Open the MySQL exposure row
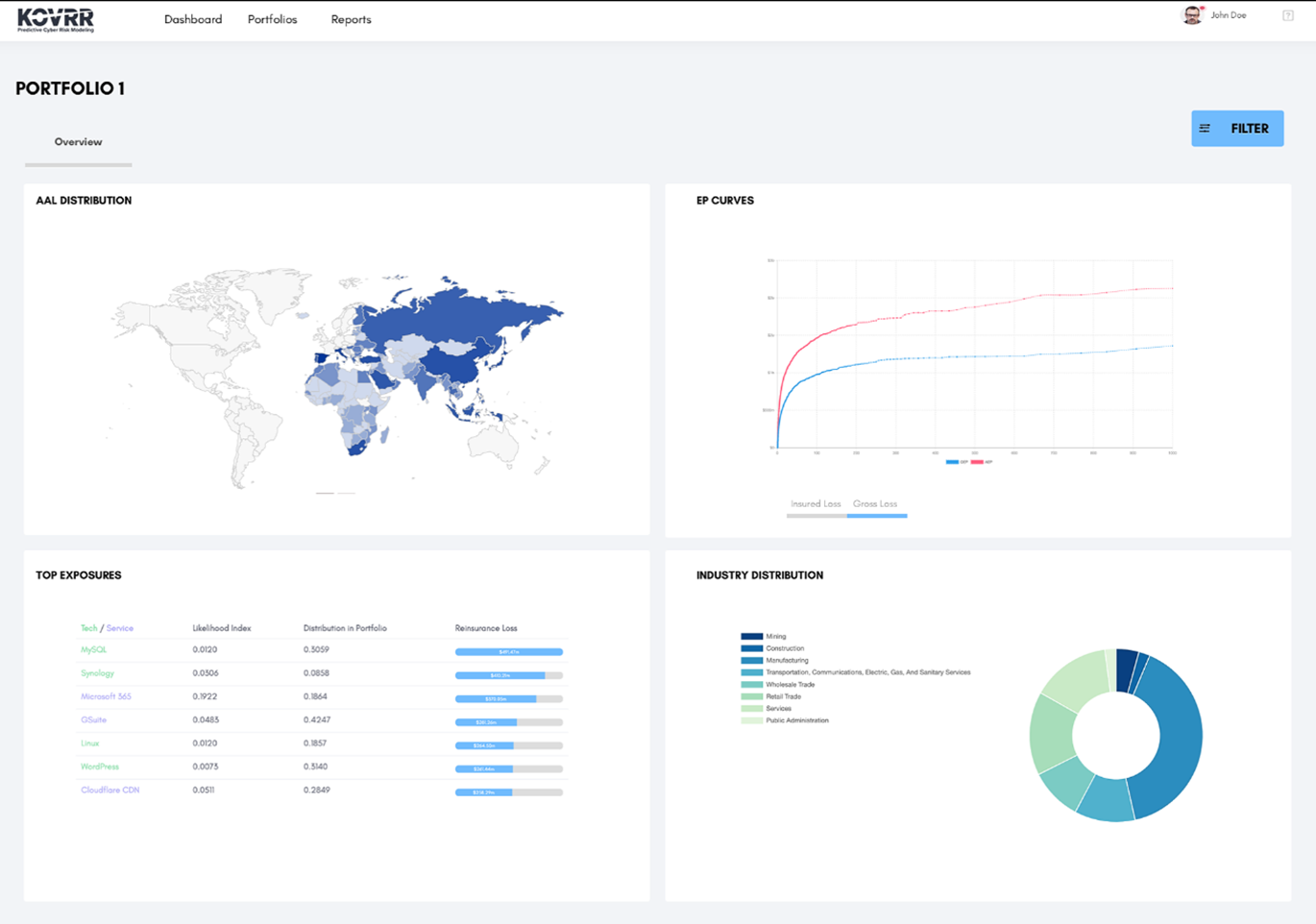1316x924 pixels. (93, 650)
